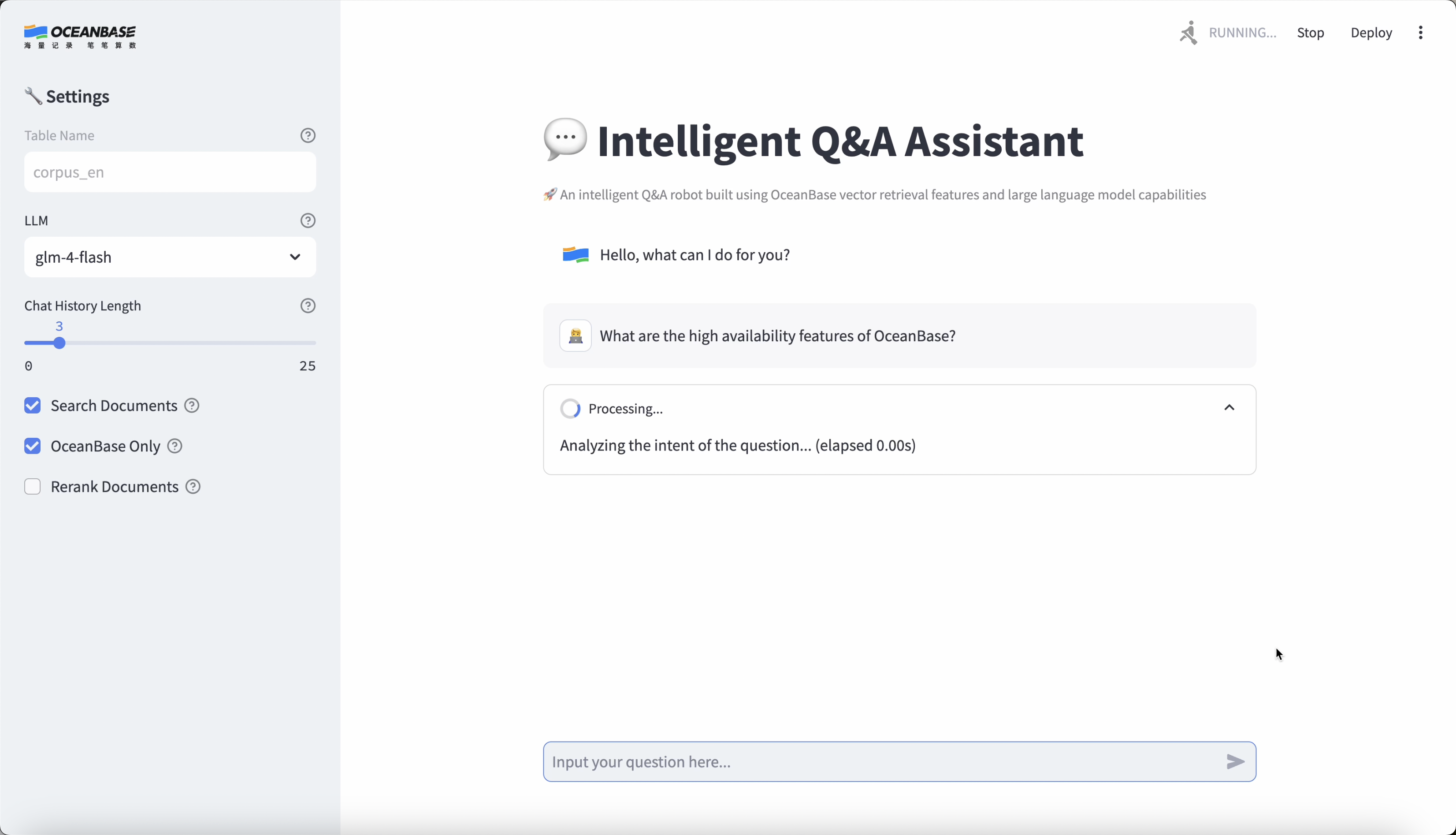Click the Table Name help icon
This screenshot has width=1456, height=835.
pos(308,135)
